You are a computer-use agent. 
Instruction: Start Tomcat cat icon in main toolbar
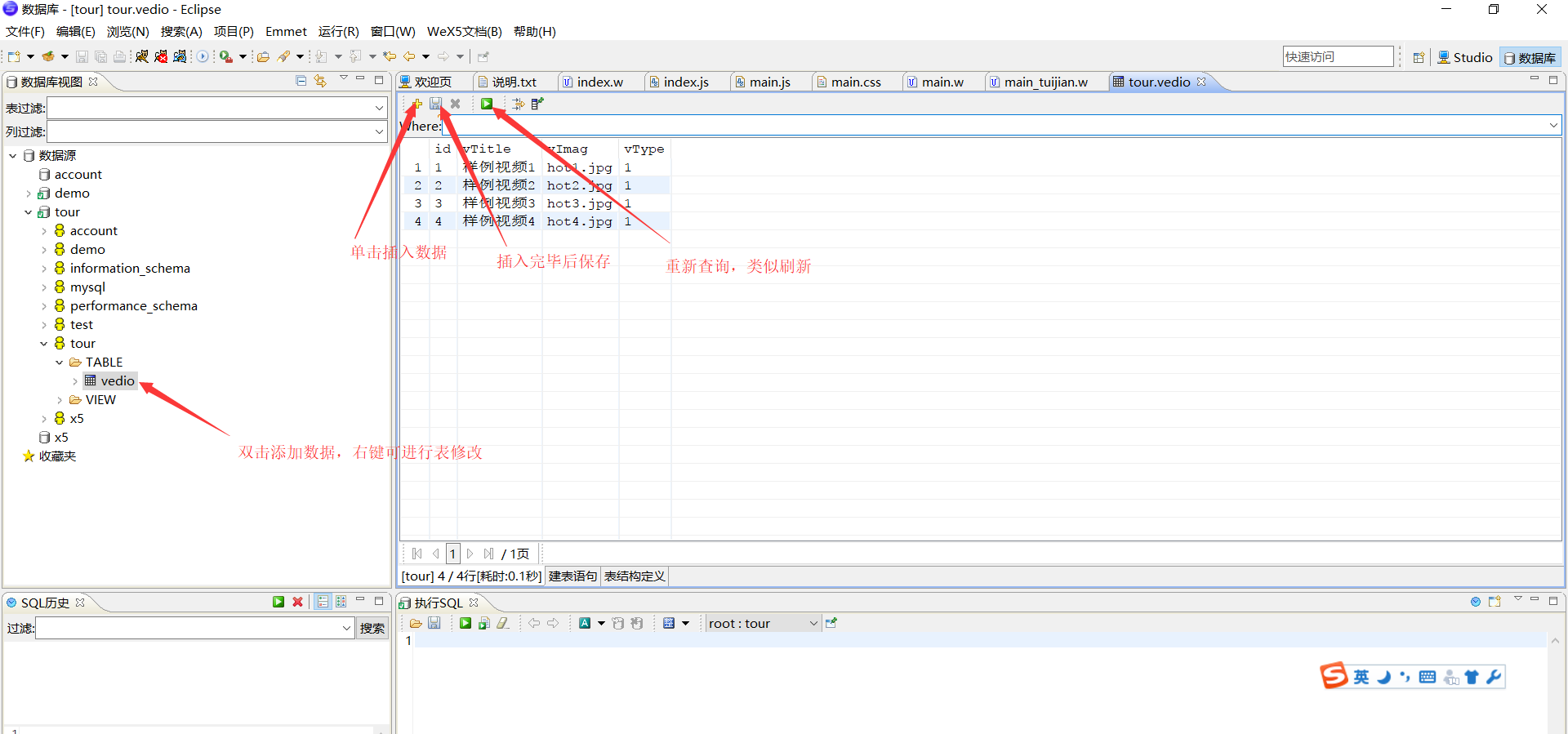tap(142, 56)
